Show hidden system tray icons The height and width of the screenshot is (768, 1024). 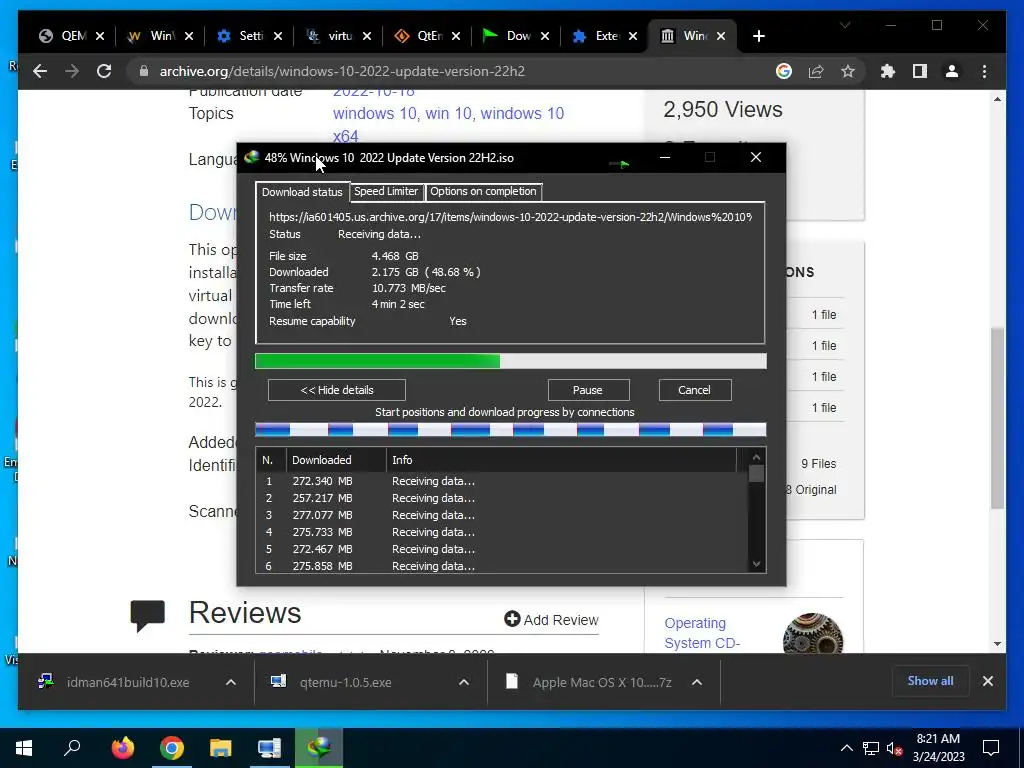(x=846, y=748)
